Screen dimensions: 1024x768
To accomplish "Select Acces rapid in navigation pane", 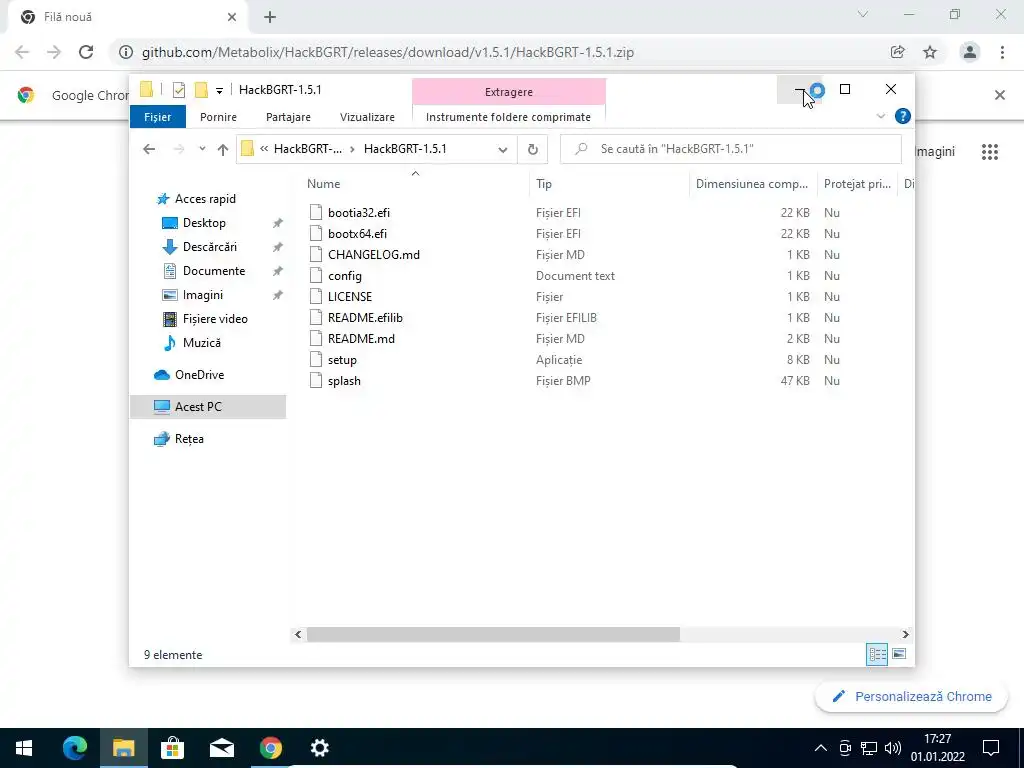I will [205, 199].
